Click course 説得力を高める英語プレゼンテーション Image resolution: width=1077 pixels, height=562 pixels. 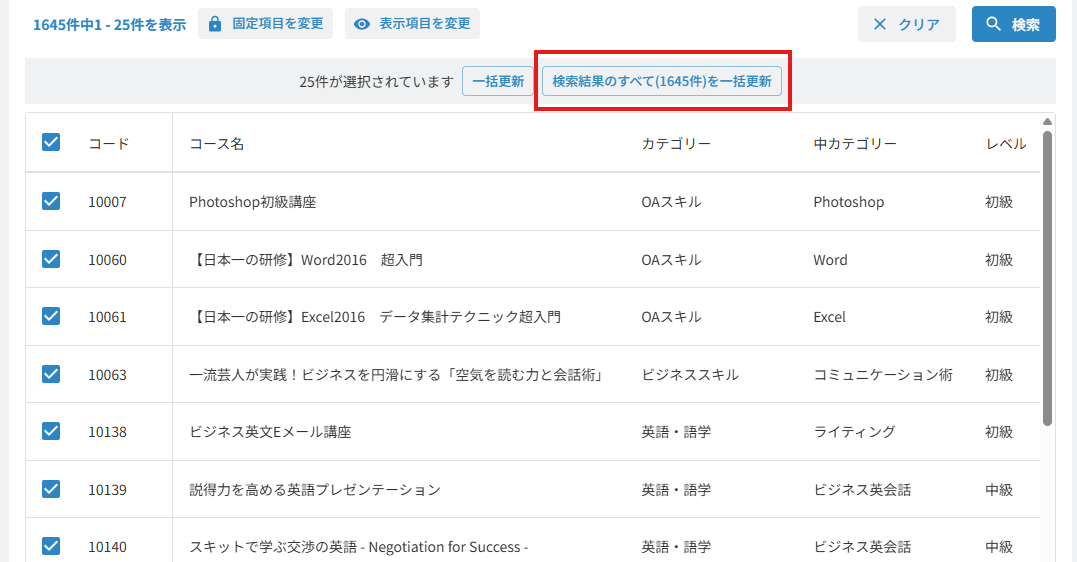(315, 490)
